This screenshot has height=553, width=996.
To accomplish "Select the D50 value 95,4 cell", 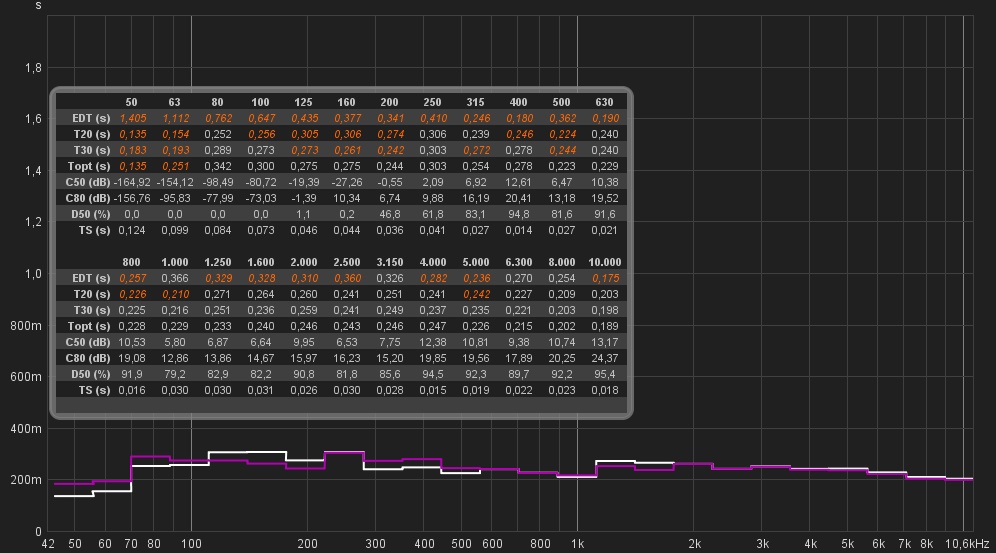I will (604, 374).
